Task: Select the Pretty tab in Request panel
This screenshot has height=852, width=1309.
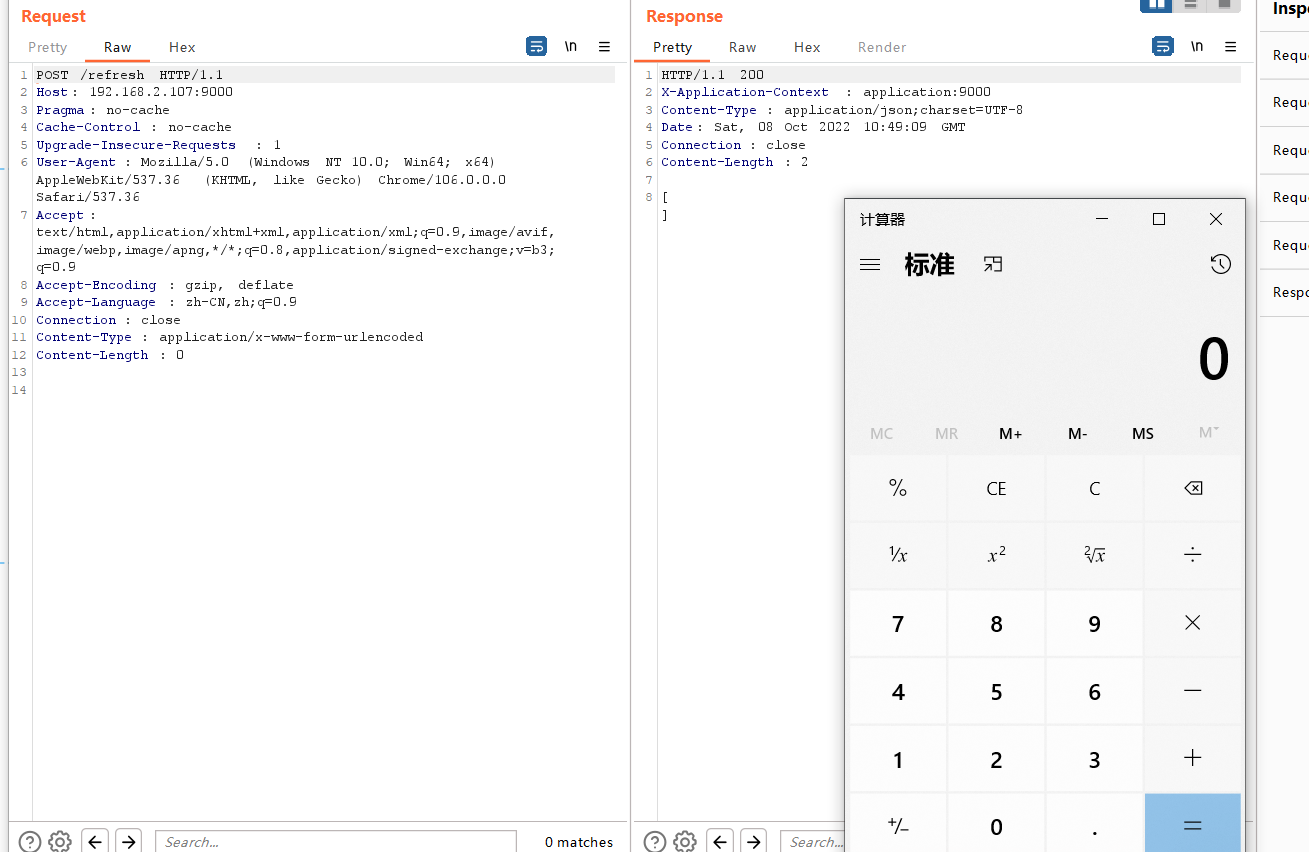Action: (47, 47)
